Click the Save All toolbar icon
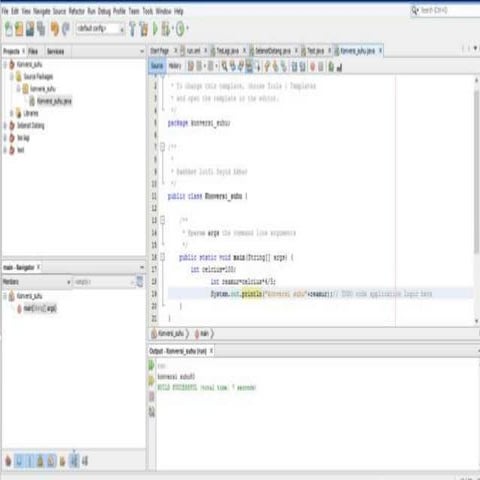This screenshot has height=480, width=480. pos(41,29)
